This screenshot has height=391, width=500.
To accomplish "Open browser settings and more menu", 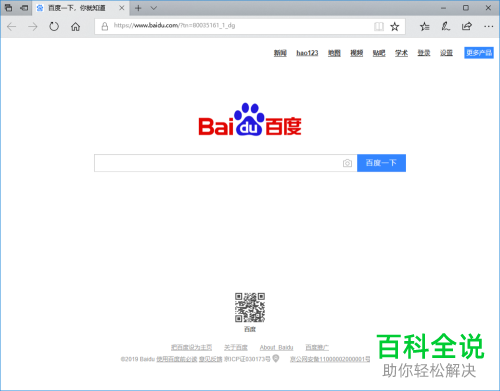I will (x=488, y=26).
